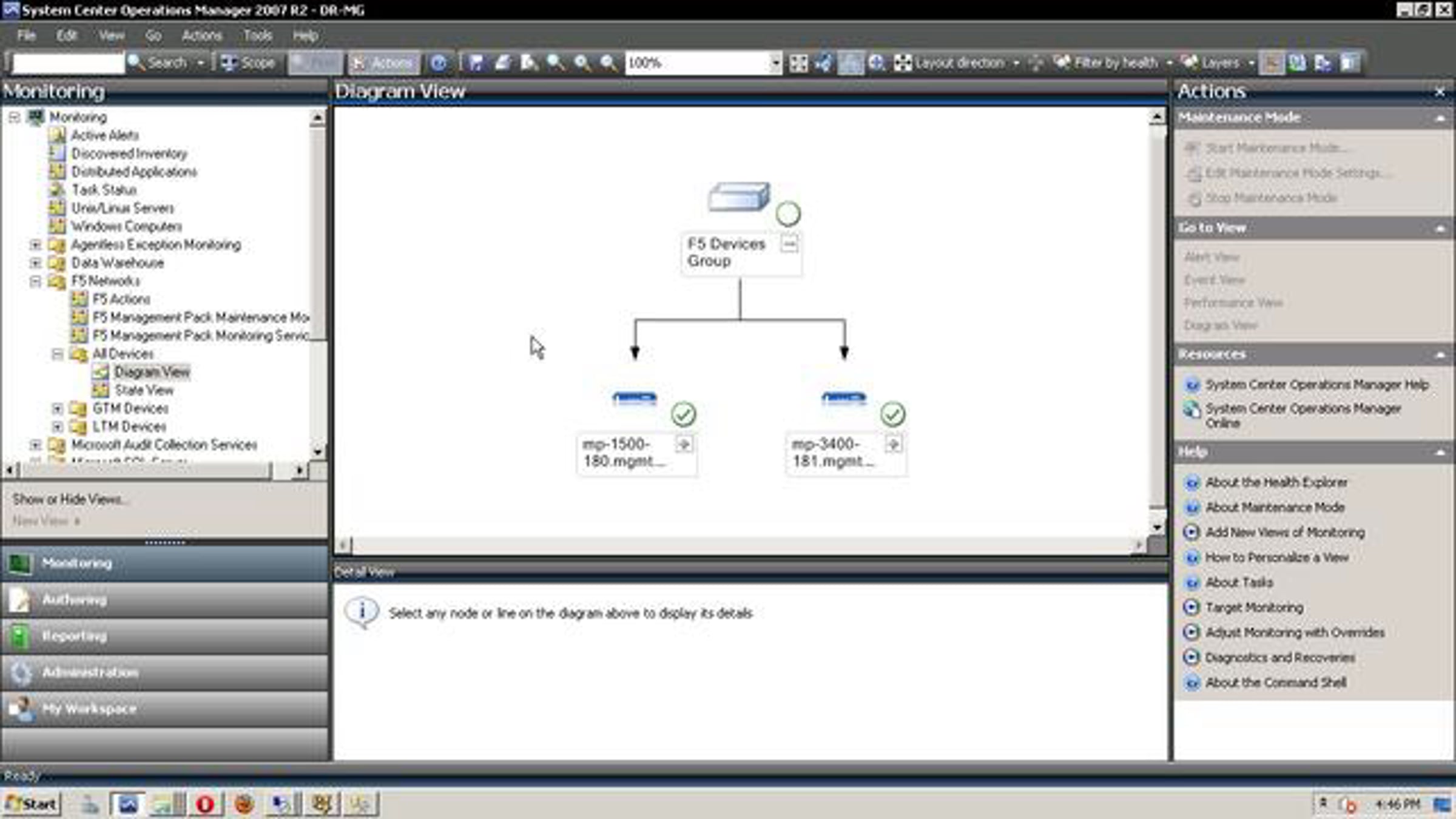1456x819 pixels.
Task: Click the Opera icon in the taskbar
Action: point(205,804)
